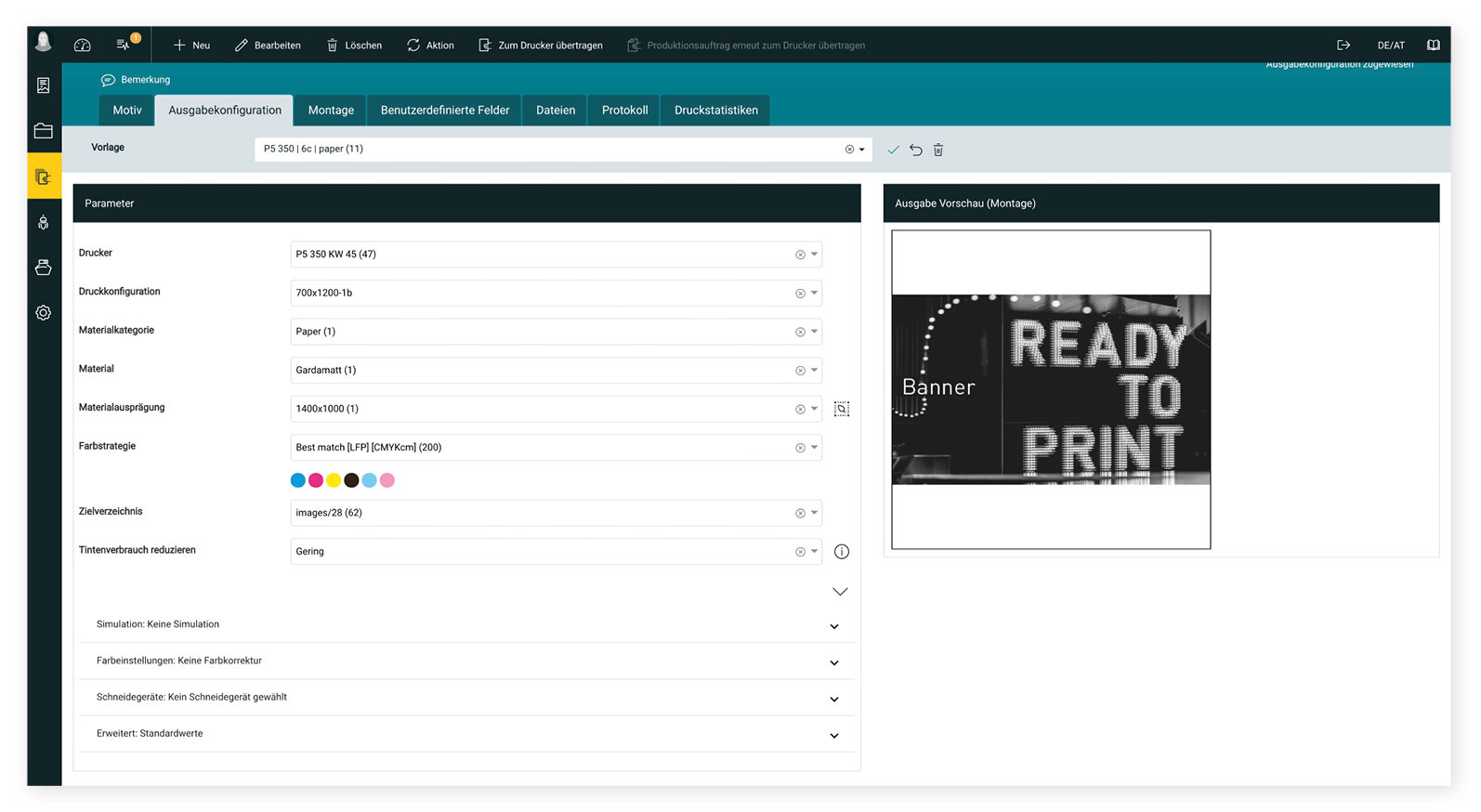The image size is (1481, 812).
Task: Click the dashboard gauge icon in top bar
Action: 82,45
